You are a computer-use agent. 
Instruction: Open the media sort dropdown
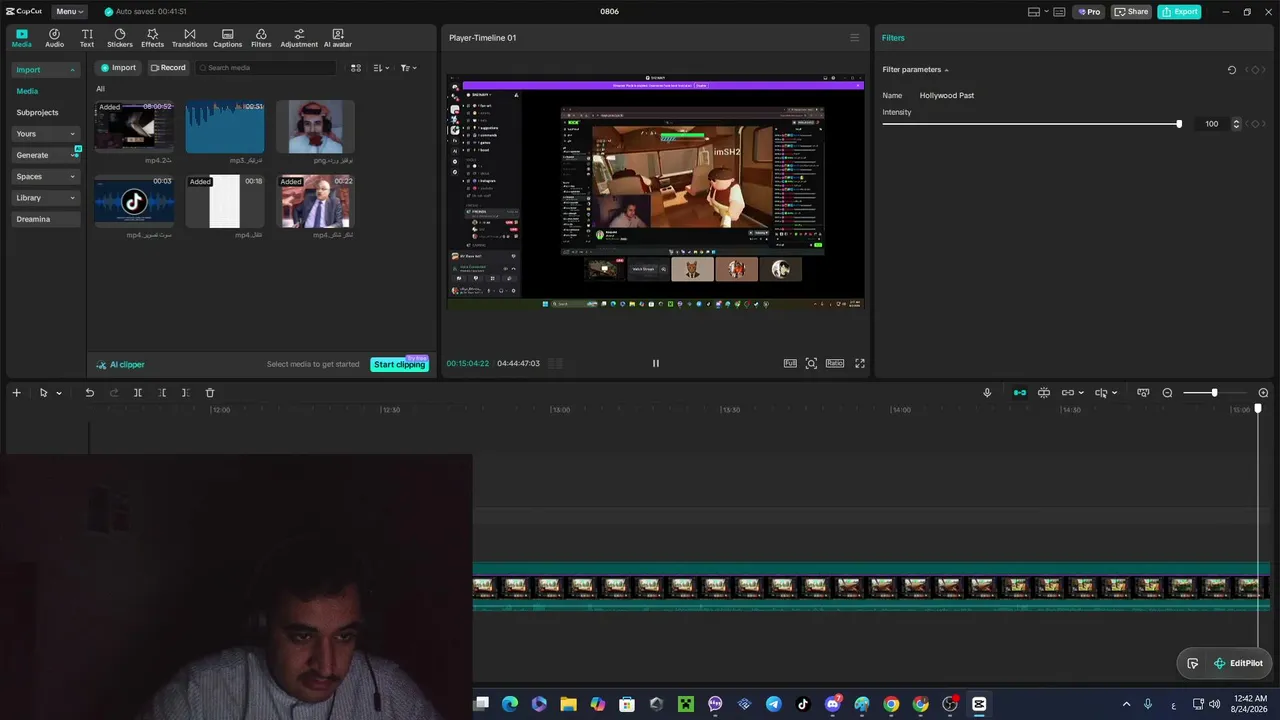[381, 68]
